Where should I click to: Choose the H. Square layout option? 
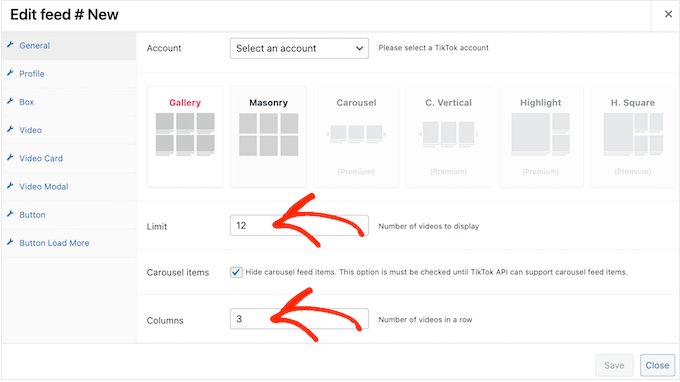coord(633,137)
